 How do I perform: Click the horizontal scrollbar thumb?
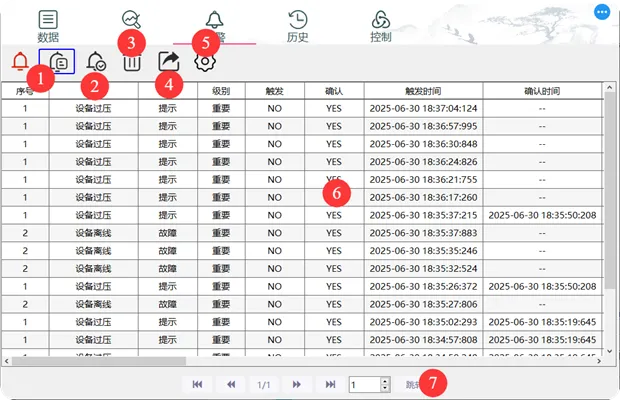click(99, 361)
